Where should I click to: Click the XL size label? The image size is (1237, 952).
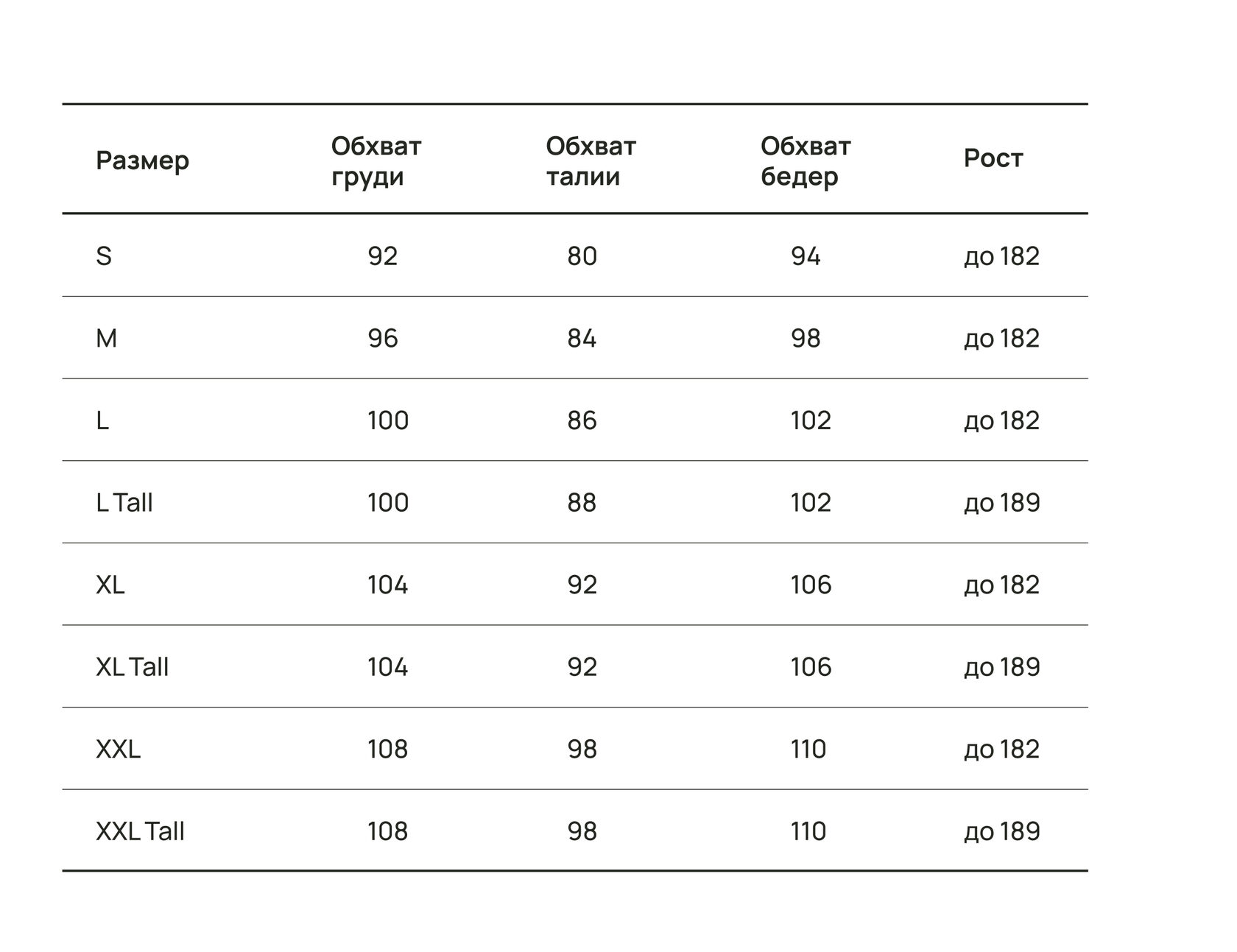pos(110,585)
